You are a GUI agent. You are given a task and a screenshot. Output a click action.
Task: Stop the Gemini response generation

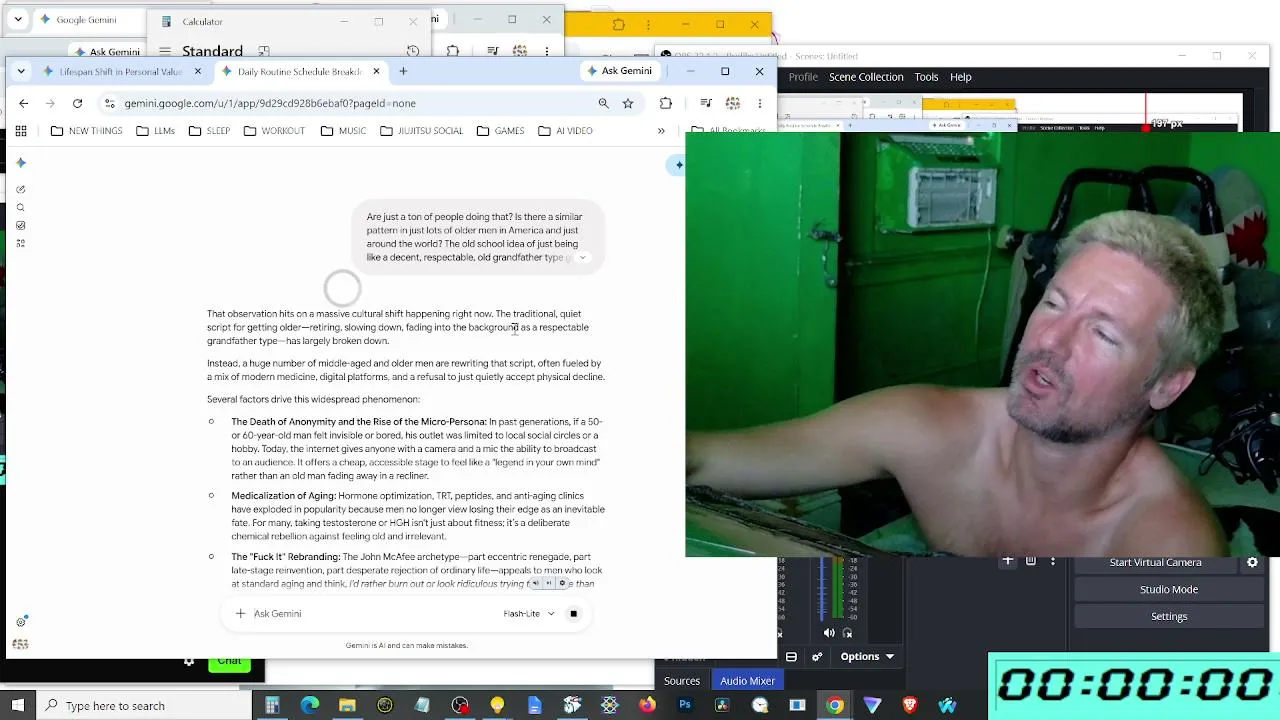click(x=573, y=614)
